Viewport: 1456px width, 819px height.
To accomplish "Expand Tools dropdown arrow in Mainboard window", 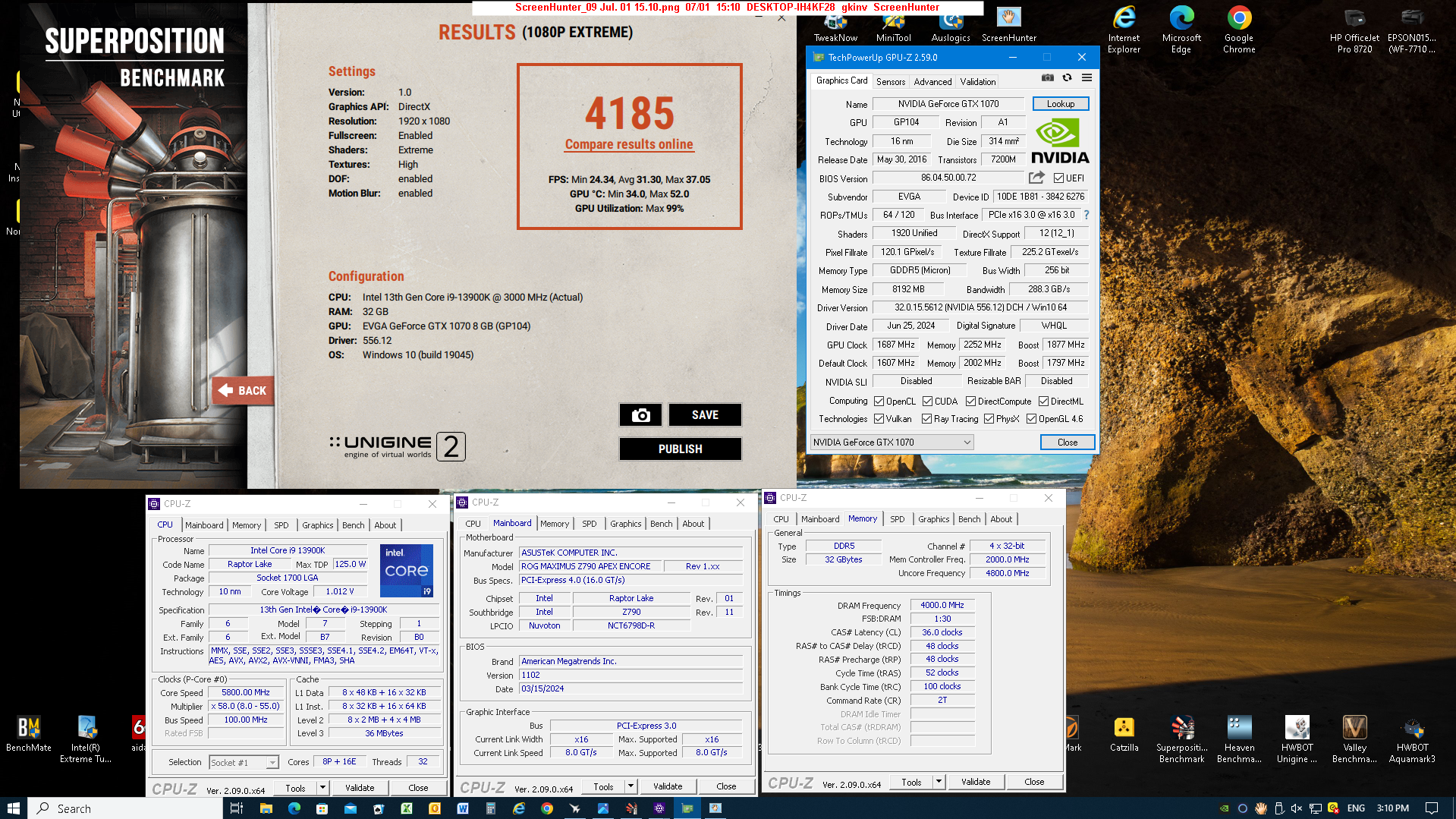I will 631,786.
